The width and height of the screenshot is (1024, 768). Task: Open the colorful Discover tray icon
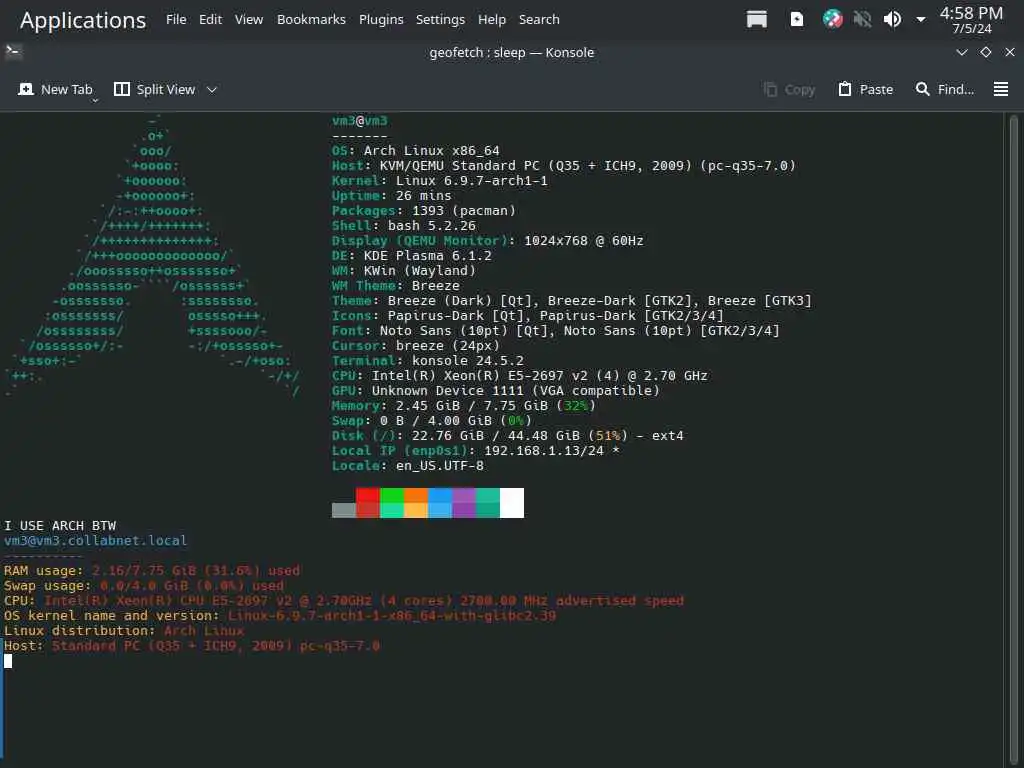(x=832, y=19)
